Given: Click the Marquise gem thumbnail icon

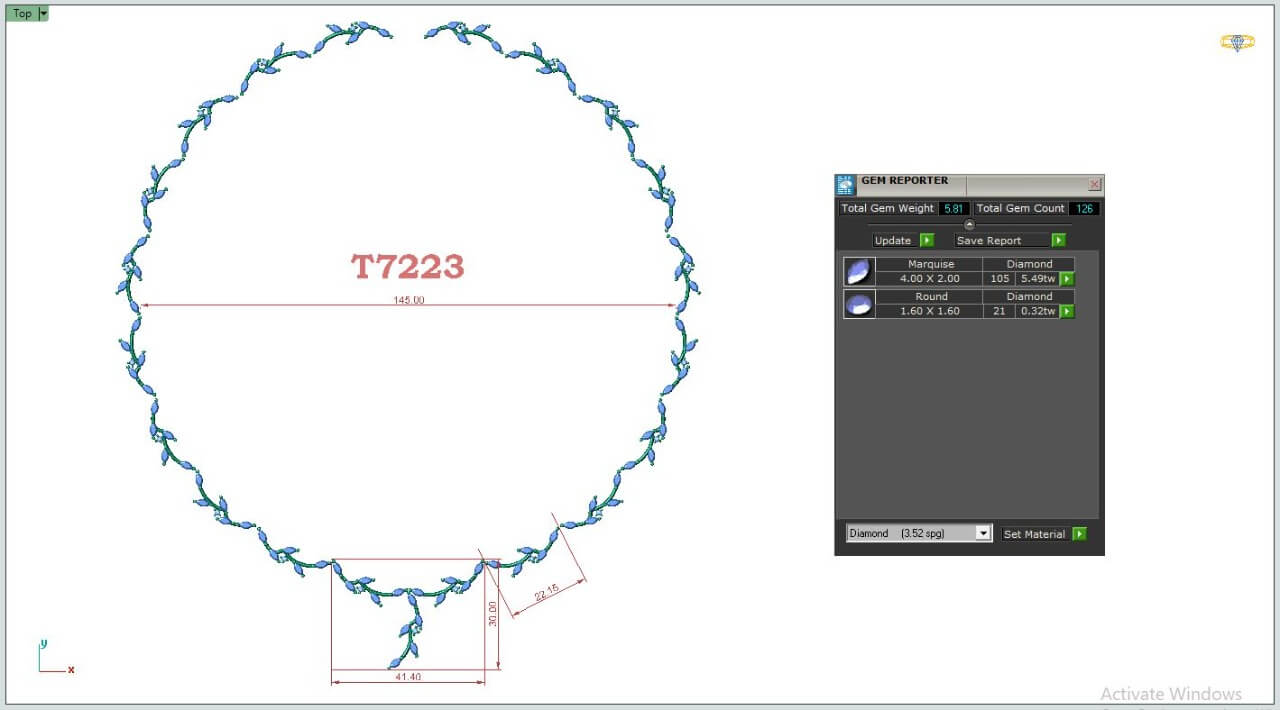Looking at the screenshot, I should click(859, 272).
